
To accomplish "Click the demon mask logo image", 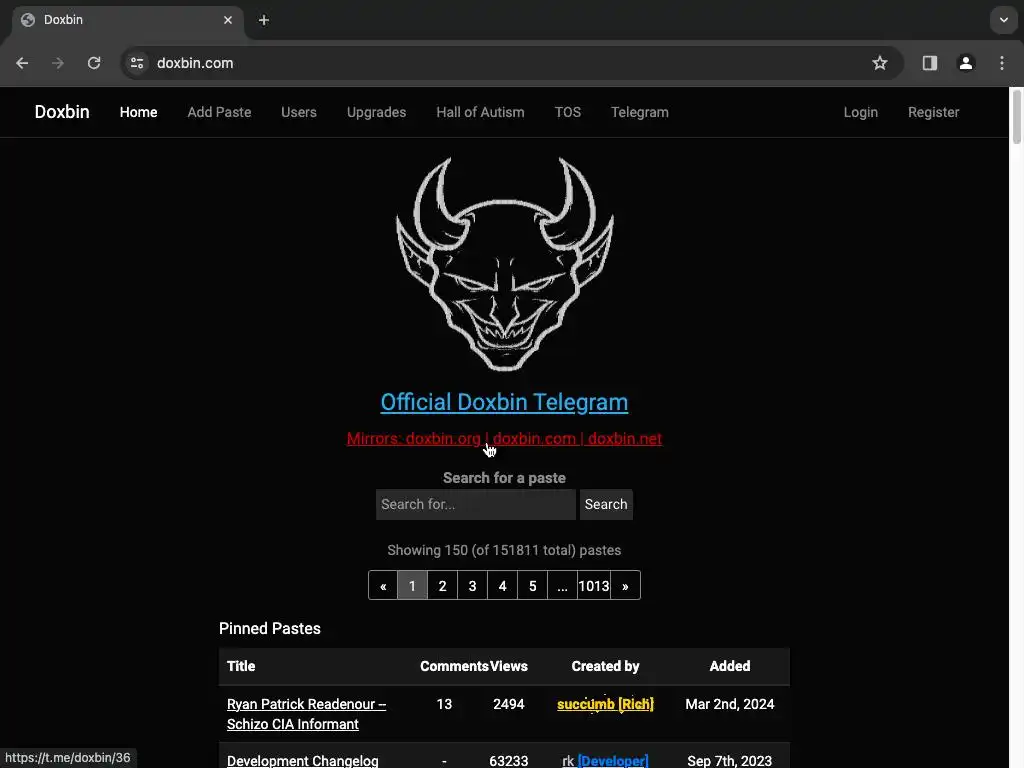I will (505, 264).
